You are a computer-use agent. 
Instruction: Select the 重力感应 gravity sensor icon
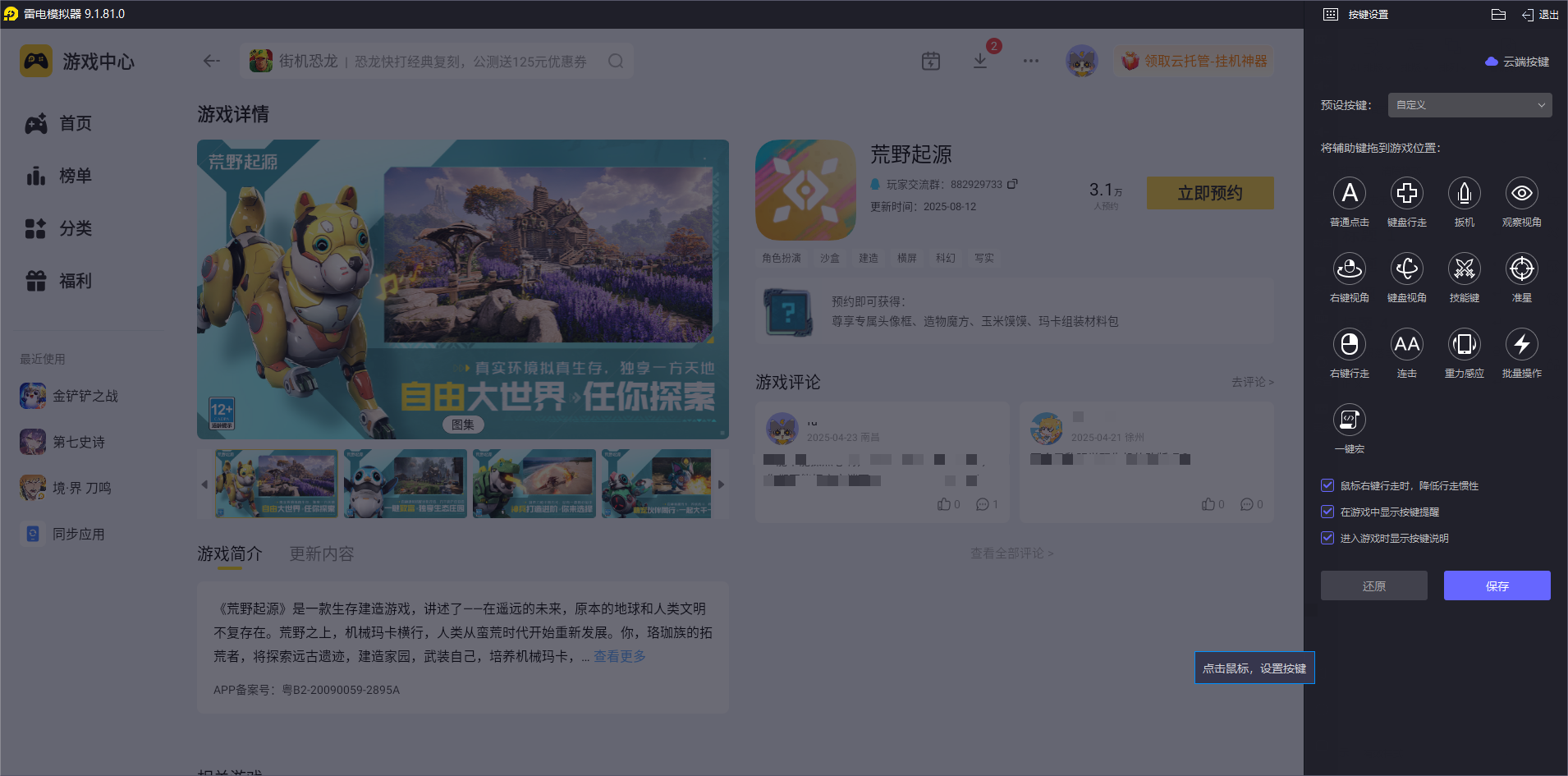(x=1464, y=345)
